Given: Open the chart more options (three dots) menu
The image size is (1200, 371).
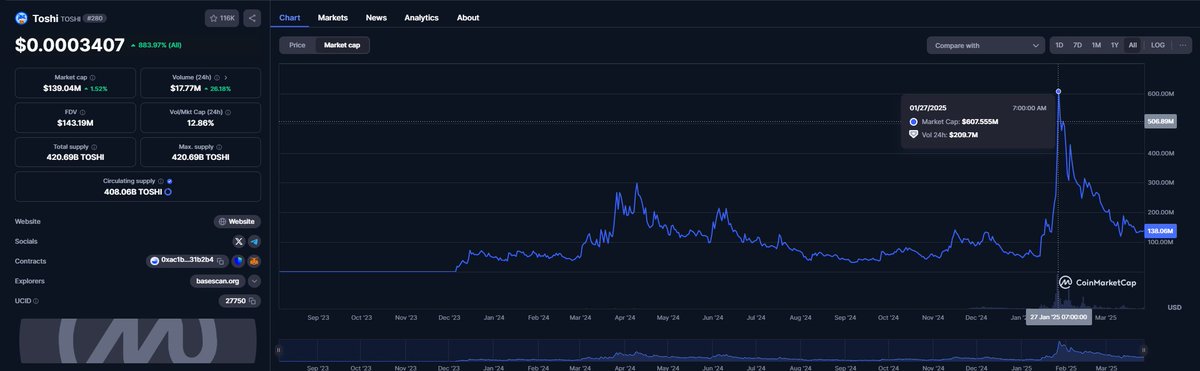Looking at the screenshot, I should click(x=1183, y=45).
